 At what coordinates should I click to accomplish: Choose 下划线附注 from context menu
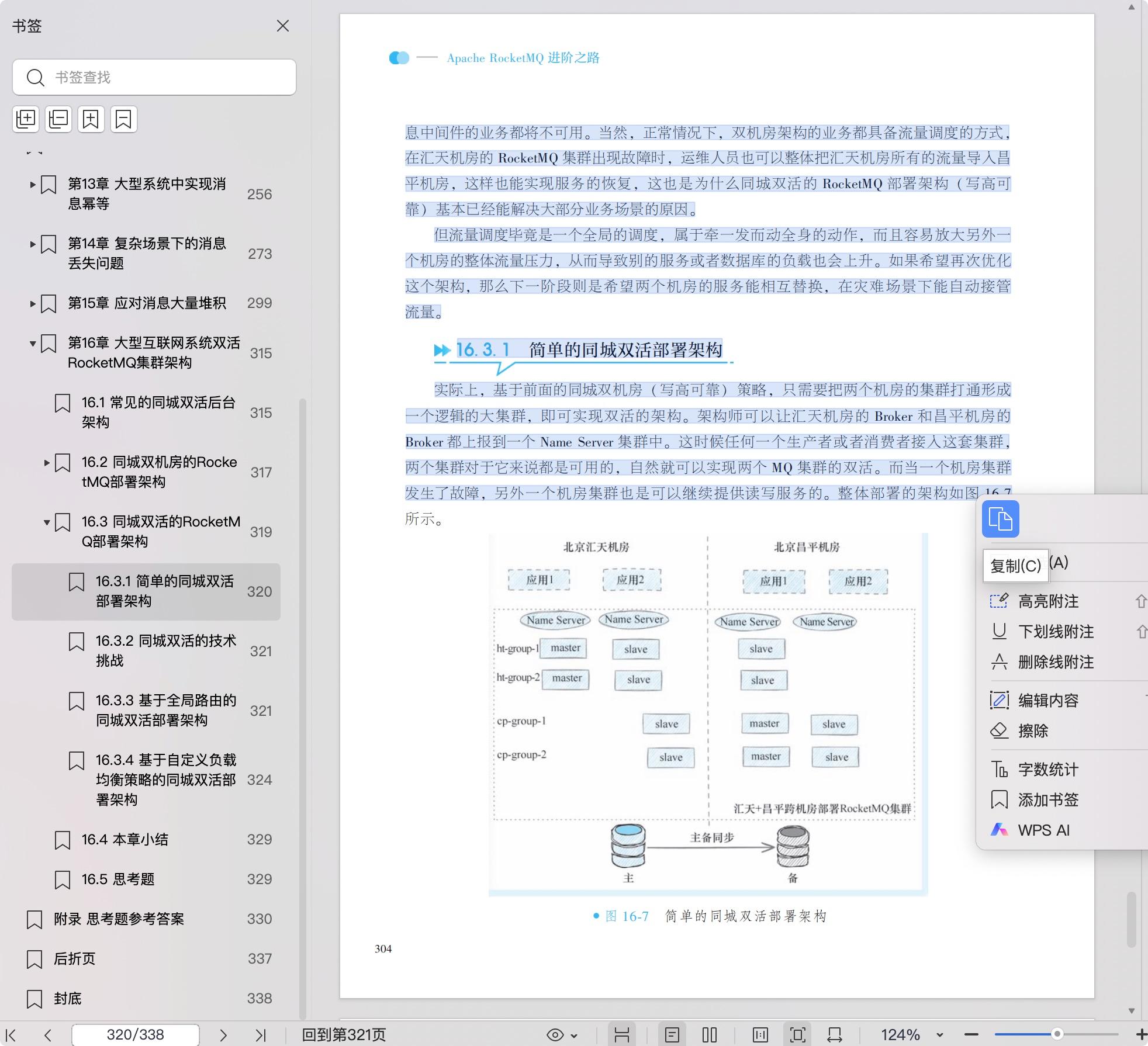pyautogui.click(x=1055, y=632)
